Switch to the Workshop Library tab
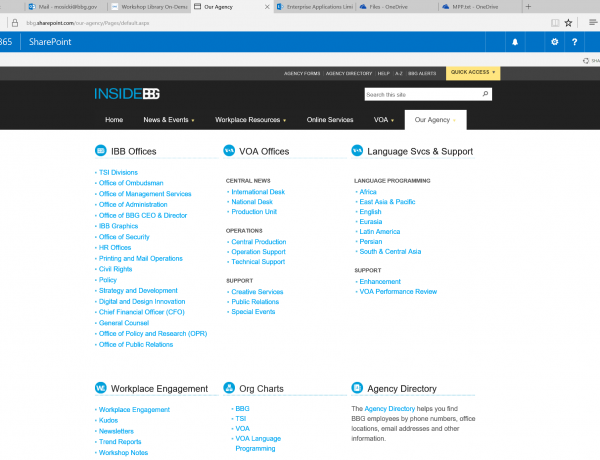Screen dimensions: 600x460 [x=149, y=7]
